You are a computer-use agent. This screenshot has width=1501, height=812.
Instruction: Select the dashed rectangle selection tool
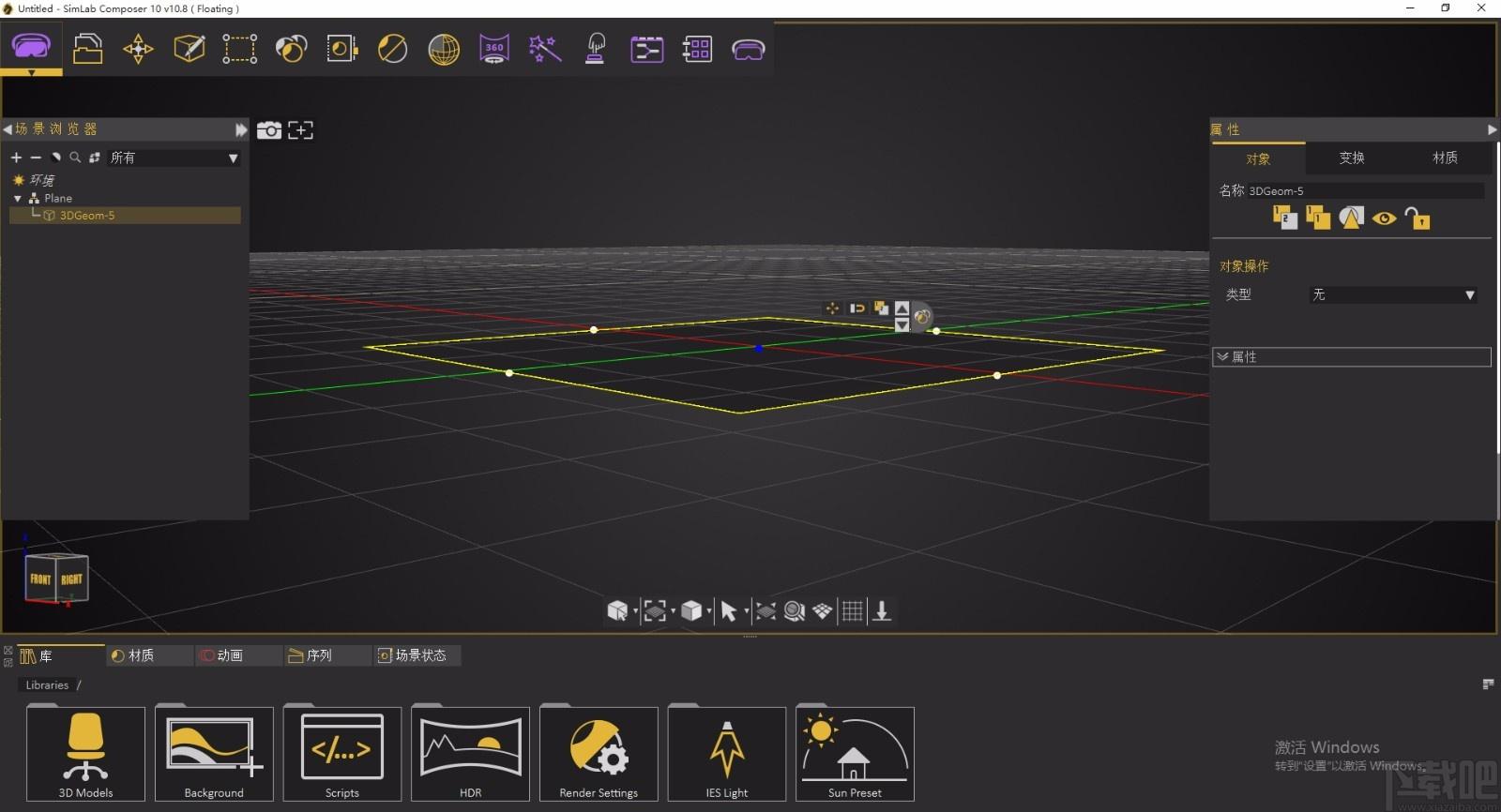click(239, 49)
